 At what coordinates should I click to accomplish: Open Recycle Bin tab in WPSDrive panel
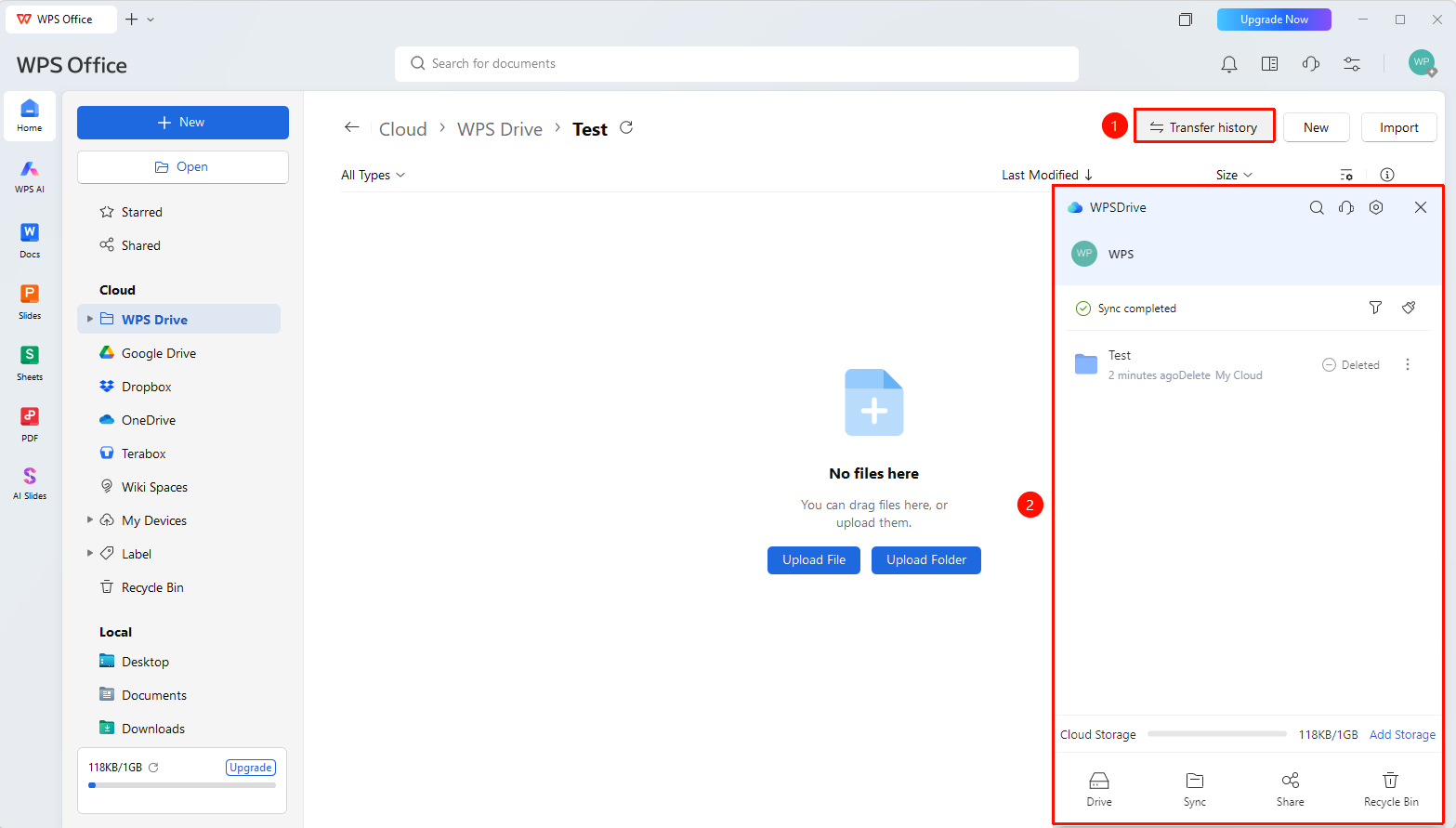1391,788
